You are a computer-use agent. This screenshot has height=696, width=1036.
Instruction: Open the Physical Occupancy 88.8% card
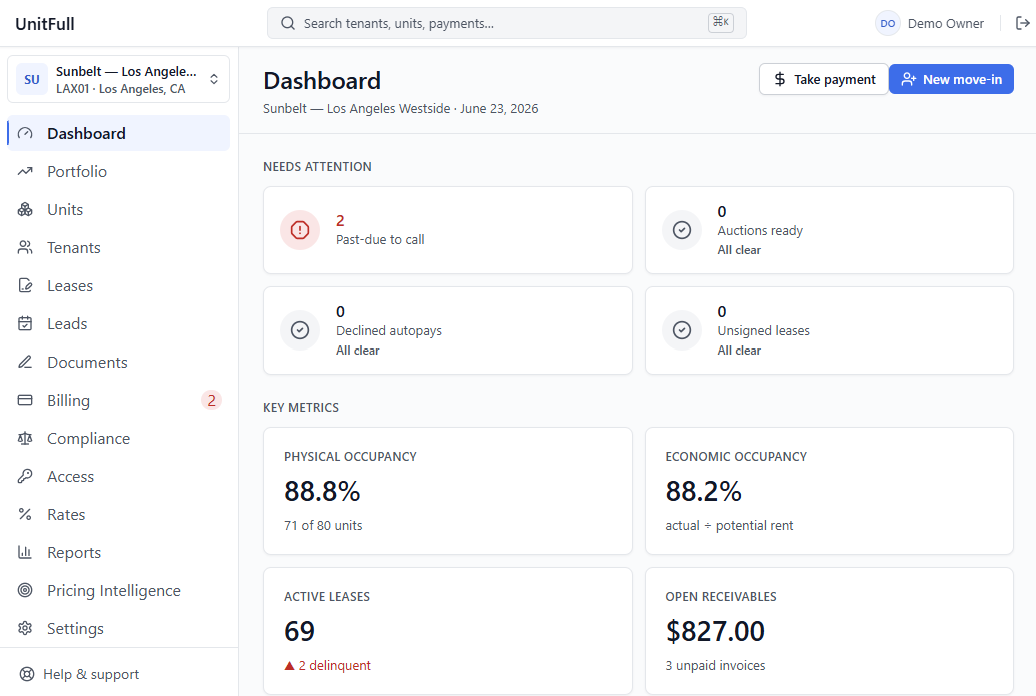point(448,491)
